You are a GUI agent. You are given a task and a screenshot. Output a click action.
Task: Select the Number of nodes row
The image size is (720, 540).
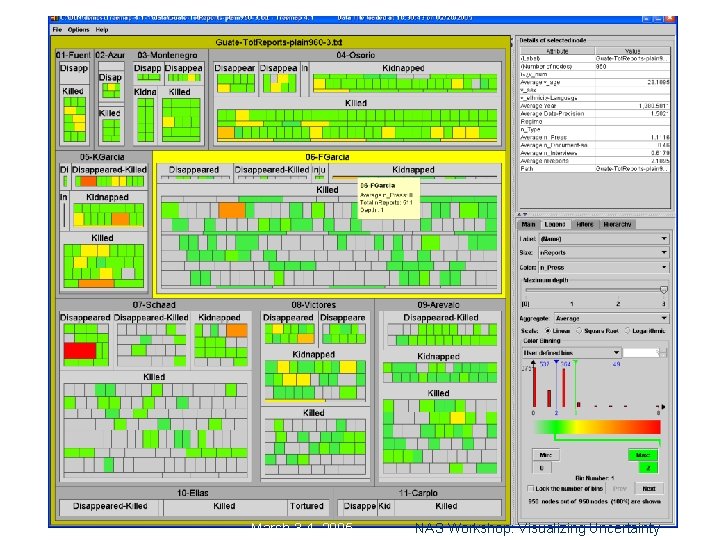coord(595,67)
